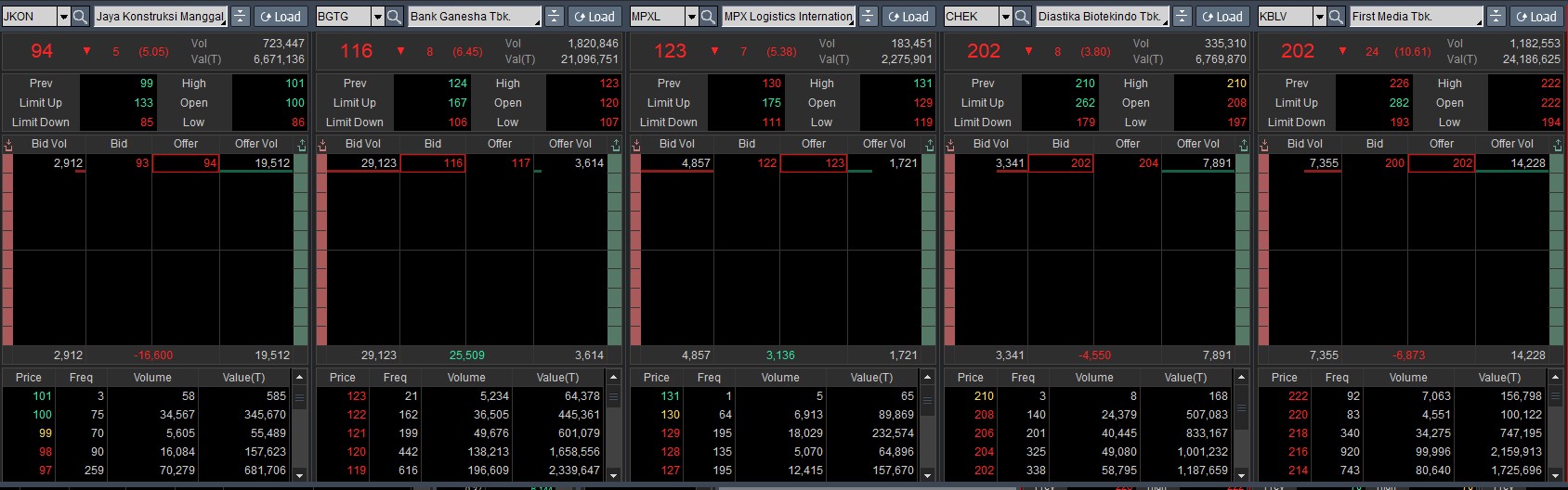Click the split-view icon beside Bank Ganesha name
Image resolution: width=1568 pixels, height=490 pixels.
click(x=554, y=17)
